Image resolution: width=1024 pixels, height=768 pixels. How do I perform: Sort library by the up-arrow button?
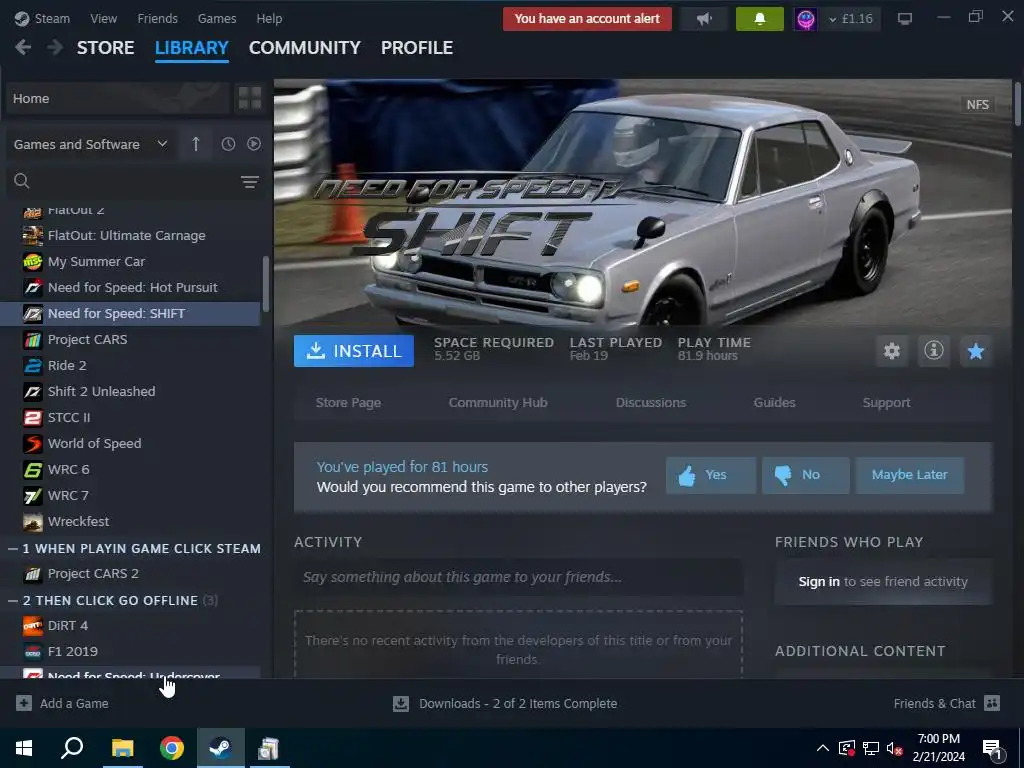coord(196,144)
